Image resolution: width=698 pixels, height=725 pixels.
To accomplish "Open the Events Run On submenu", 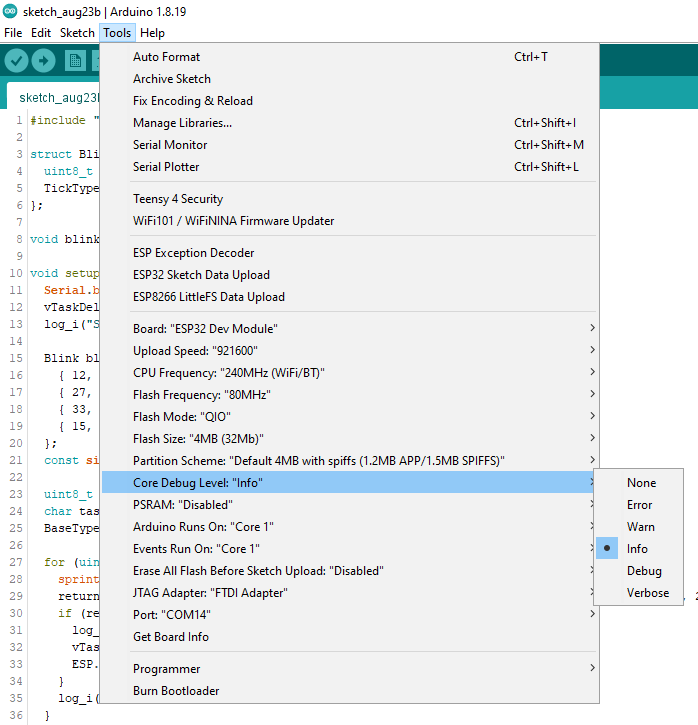I will point(349,549).
